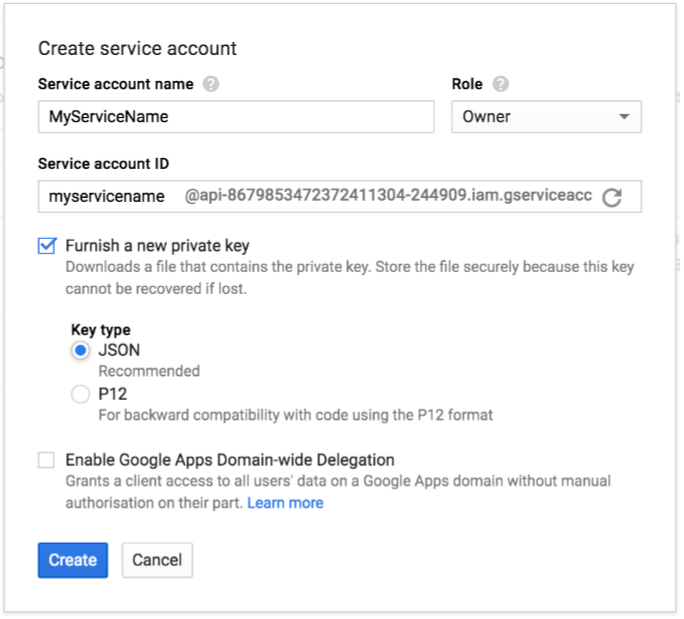Regenerate the service account ID with the refresh icon

pos(612,198)
